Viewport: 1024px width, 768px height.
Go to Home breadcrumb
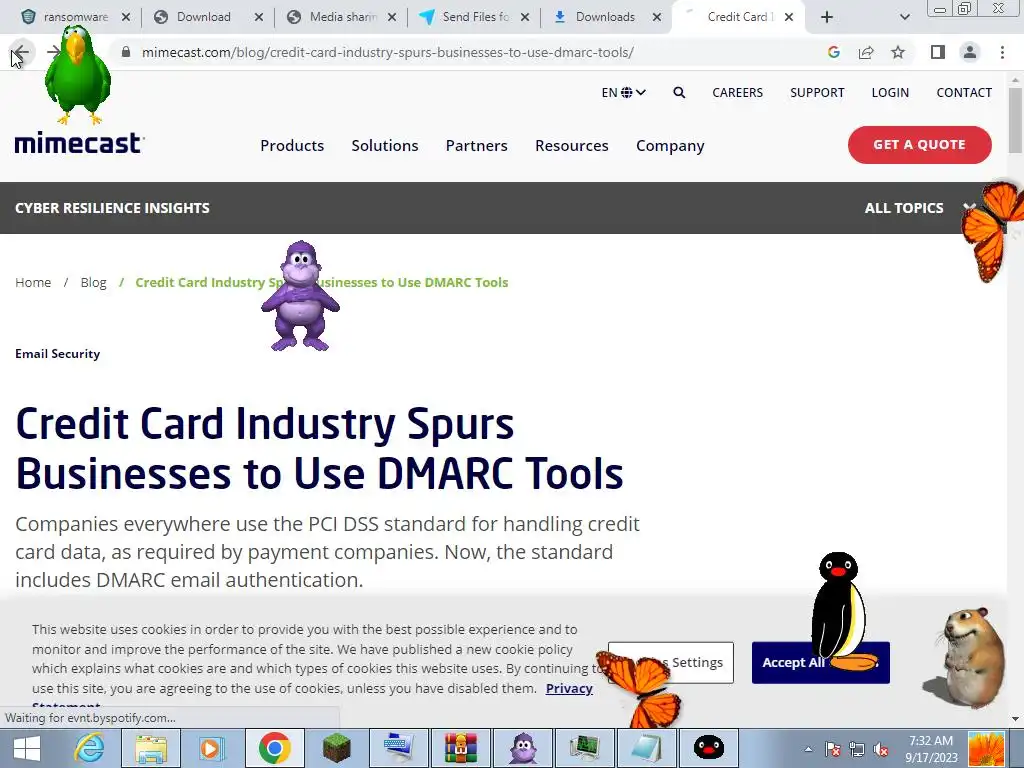click(33, 282)
